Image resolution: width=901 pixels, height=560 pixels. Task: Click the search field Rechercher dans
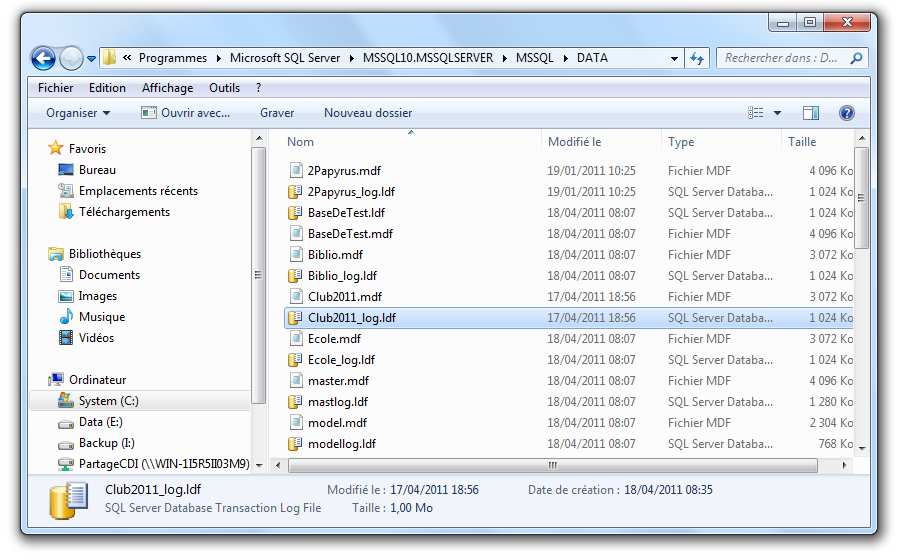785,58
